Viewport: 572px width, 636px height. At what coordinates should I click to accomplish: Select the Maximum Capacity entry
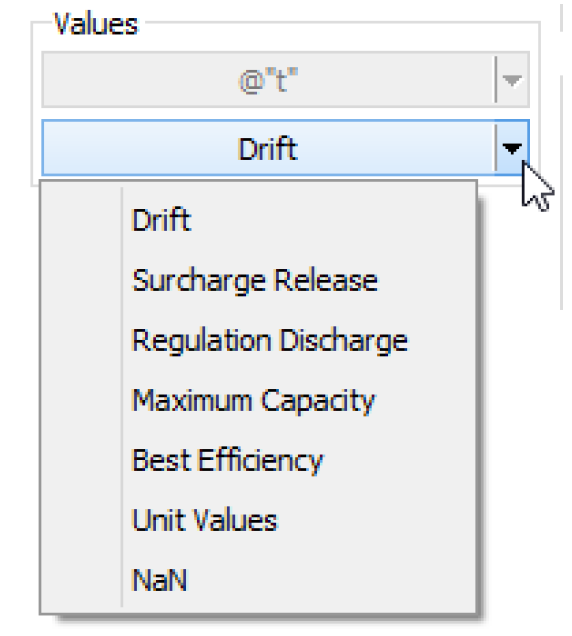click(254, 401)
